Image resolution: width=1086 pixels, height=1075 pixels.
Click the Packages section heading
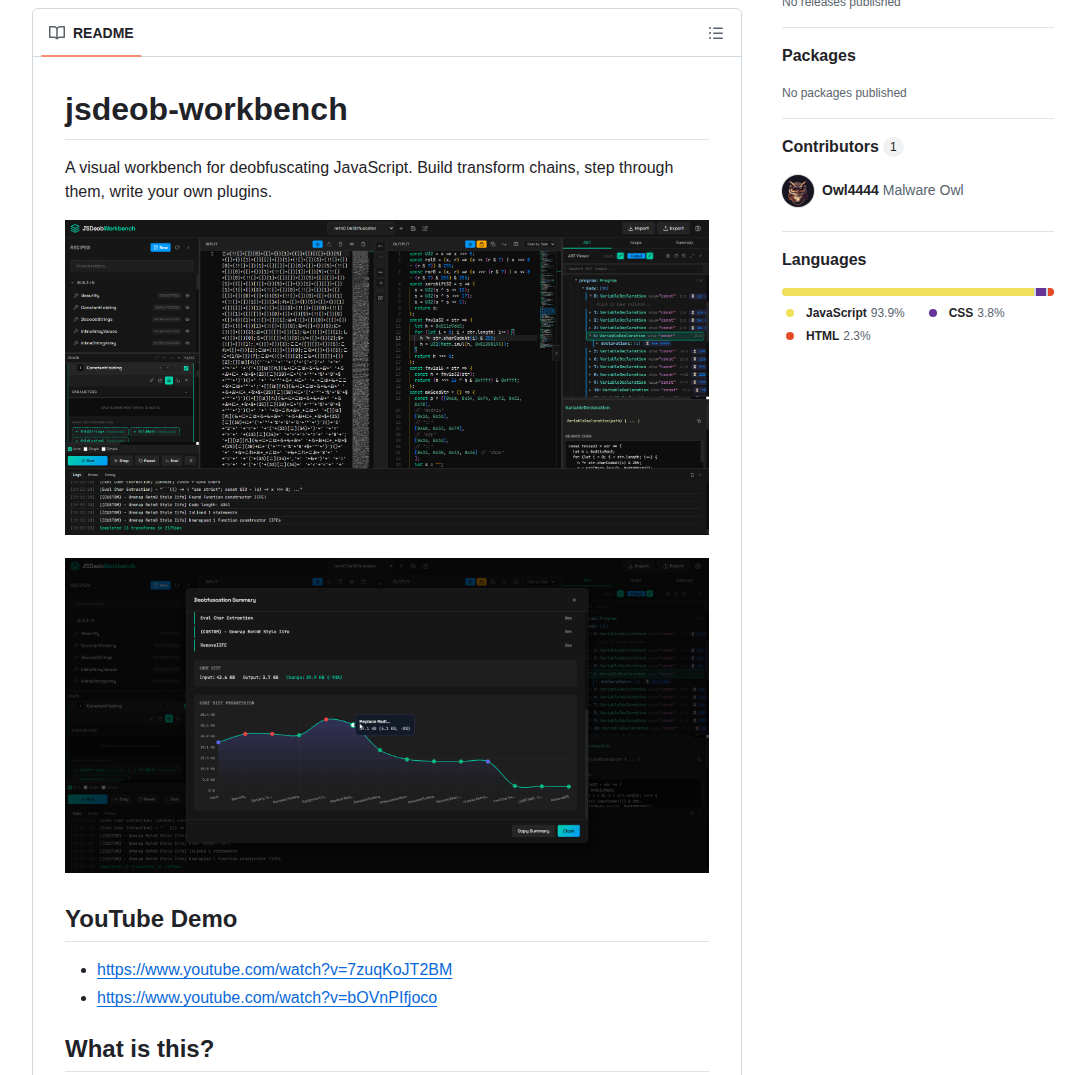point(819,55)
